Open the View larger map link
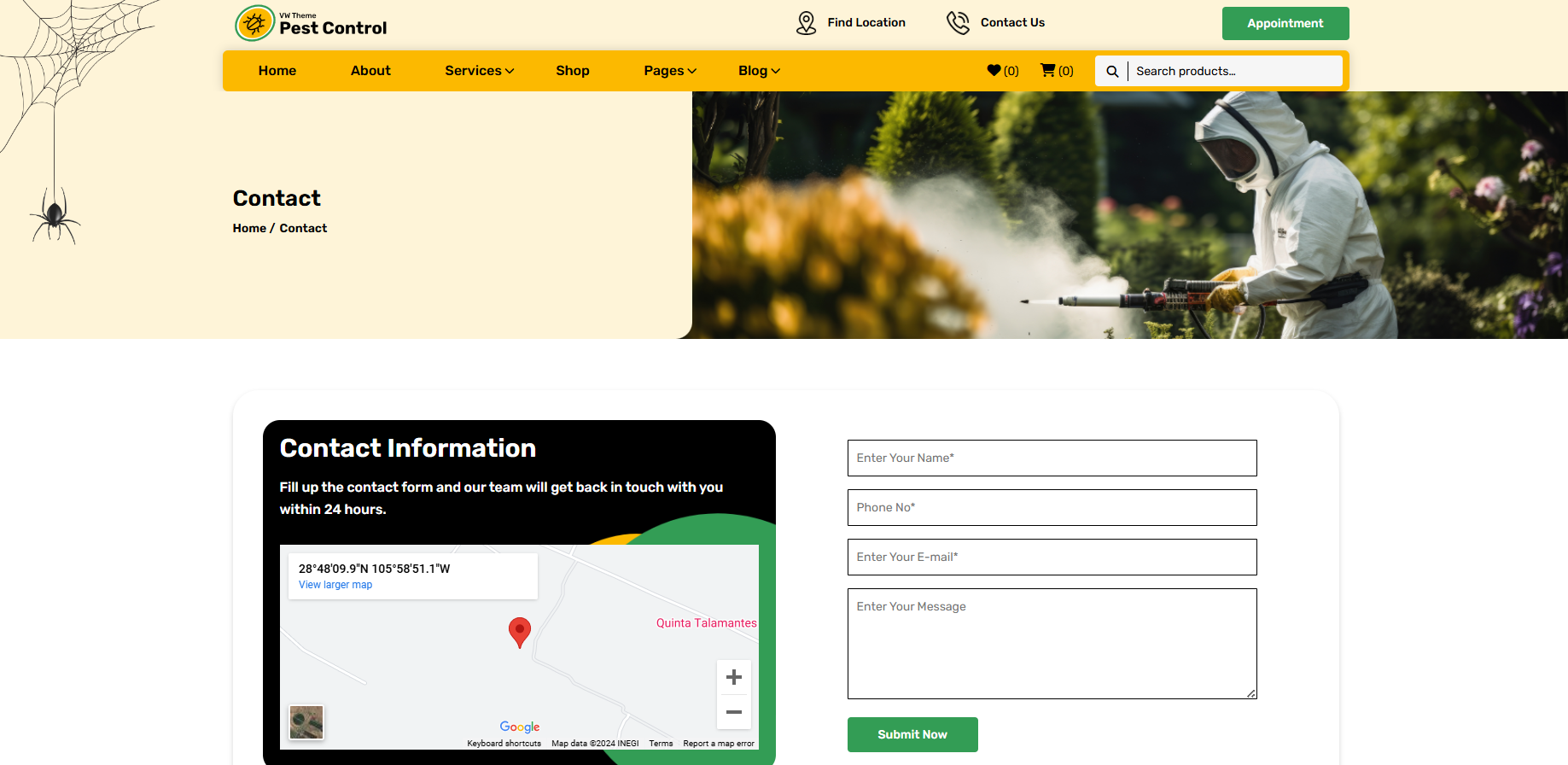Viewport: 1568px width, 765px height. (x=335, y=585)
